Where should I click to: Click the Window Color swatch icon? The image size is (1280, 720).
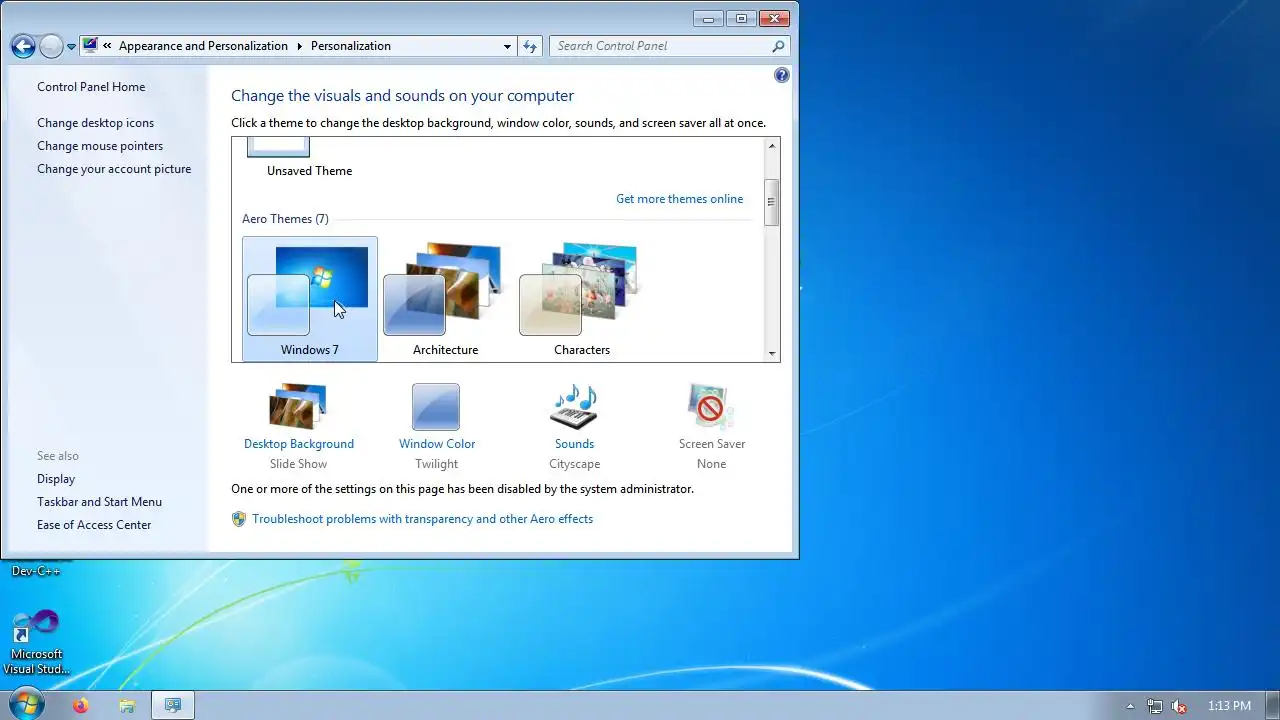coord(436,406)
